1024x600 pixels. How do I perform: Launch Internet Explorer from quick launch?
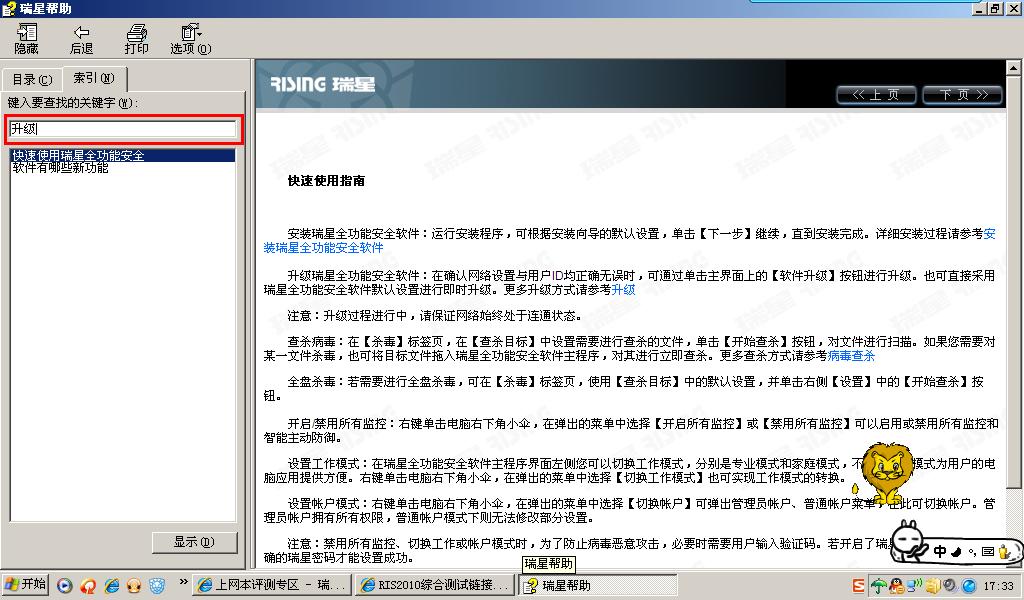pyautogui.click(x=112, y=586)
